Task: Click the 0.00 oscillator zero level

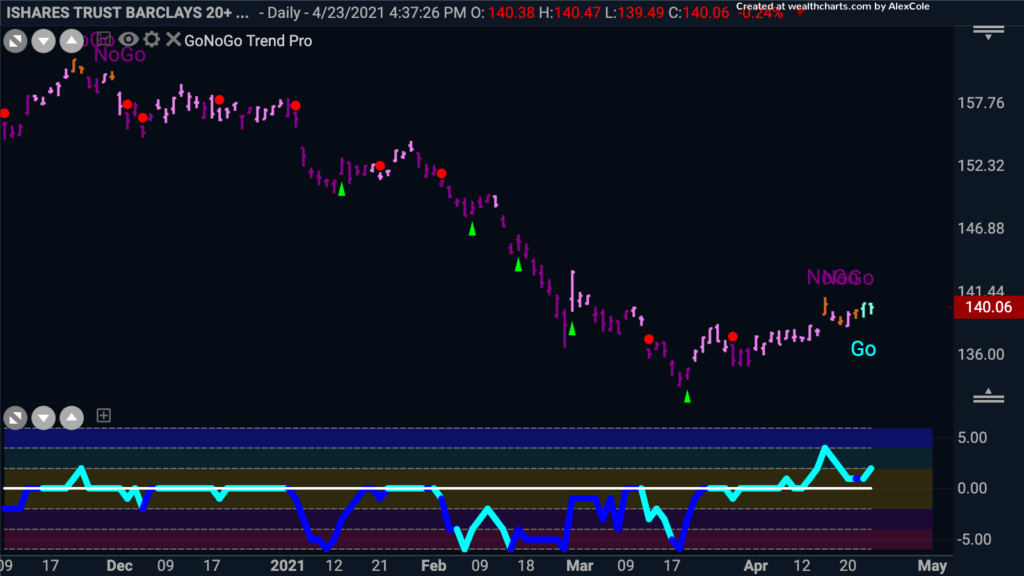Action: [x=972, y=488]
